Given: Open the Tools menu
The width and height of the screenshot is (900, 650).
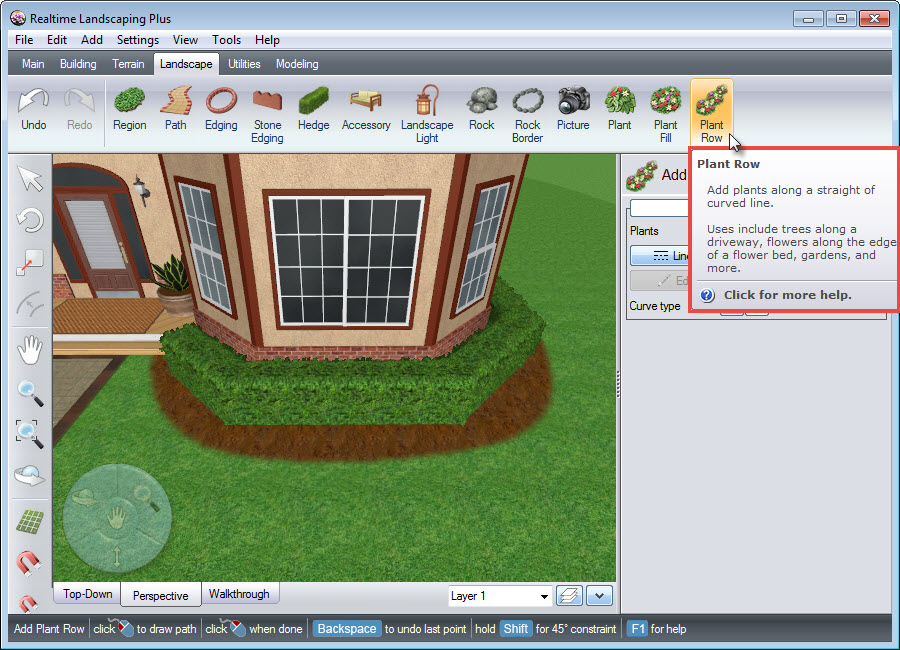Looking at the screenshot, I should [226, 40].
